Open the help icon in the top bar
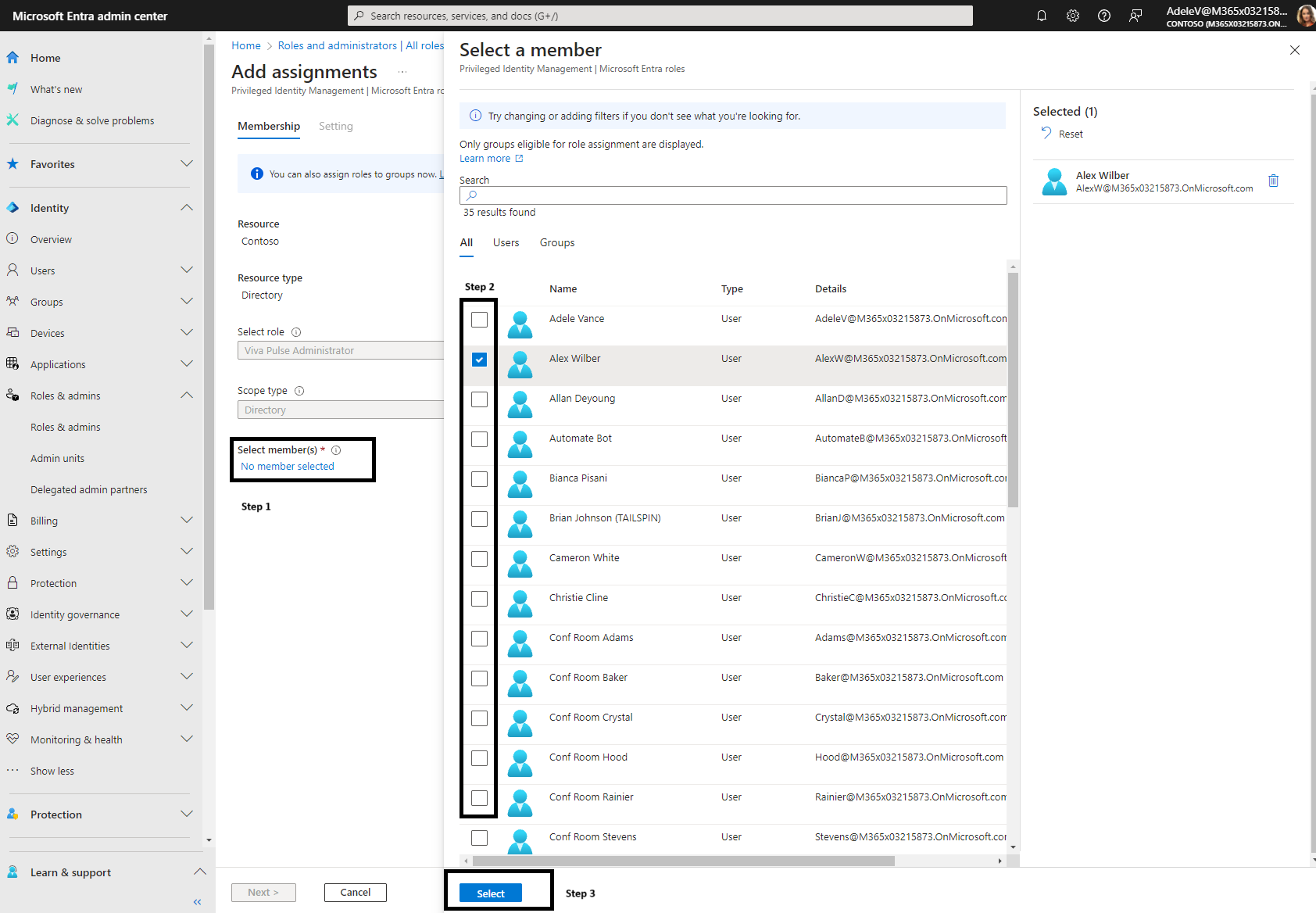Viewport: 1316px width, 913px height. (1104, 16)
